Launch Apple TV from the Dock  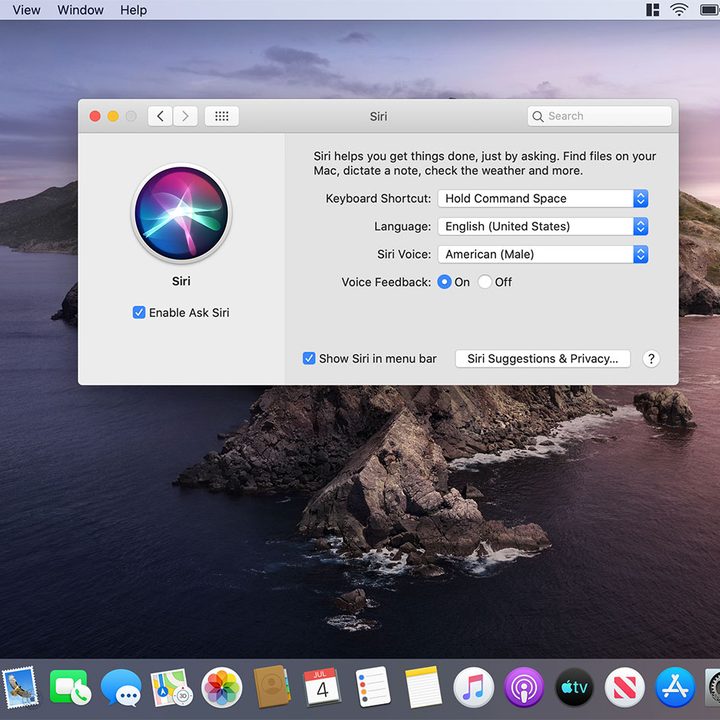[x=574, y=687]
